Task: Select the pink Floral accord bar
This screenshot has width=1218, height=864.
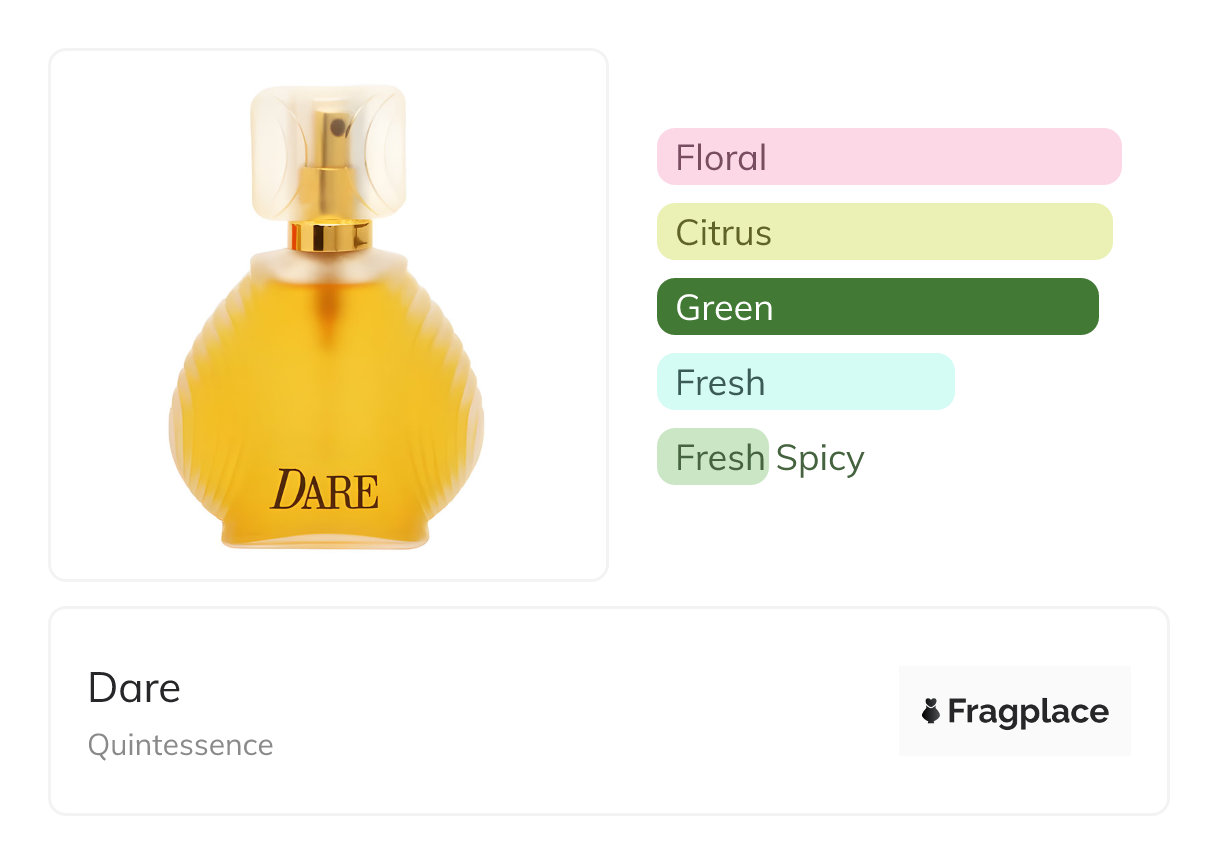Action: pos(889,157)
